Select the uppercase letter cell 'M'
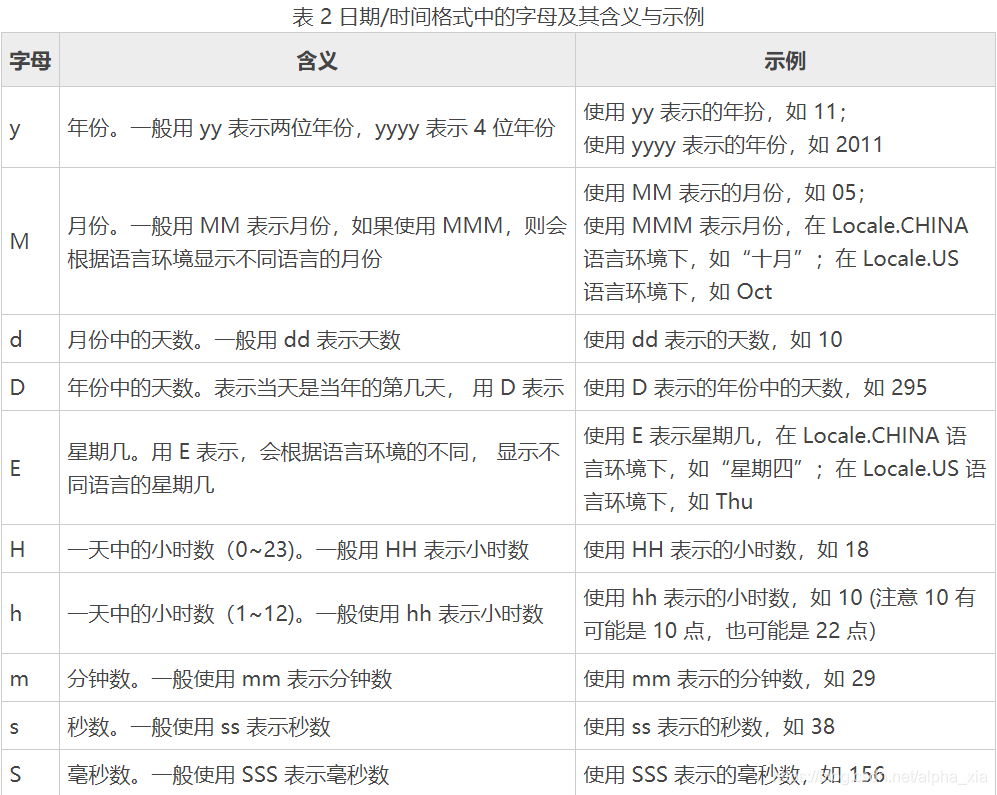The width and height of the screenshot is (997, 795). coord(30,241)
